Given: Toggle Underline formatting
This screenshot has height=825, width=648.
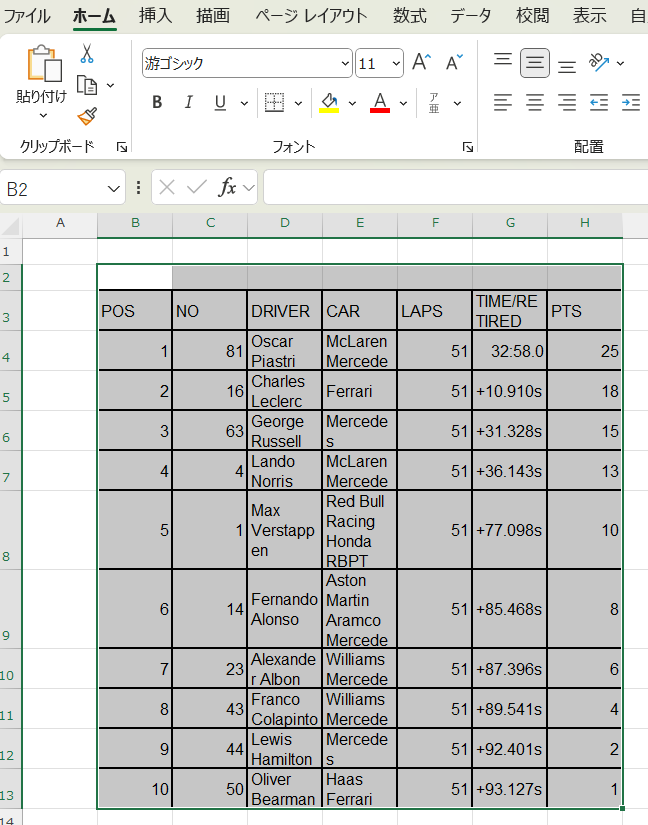Looking at the screenshot, I should point(220,103).
